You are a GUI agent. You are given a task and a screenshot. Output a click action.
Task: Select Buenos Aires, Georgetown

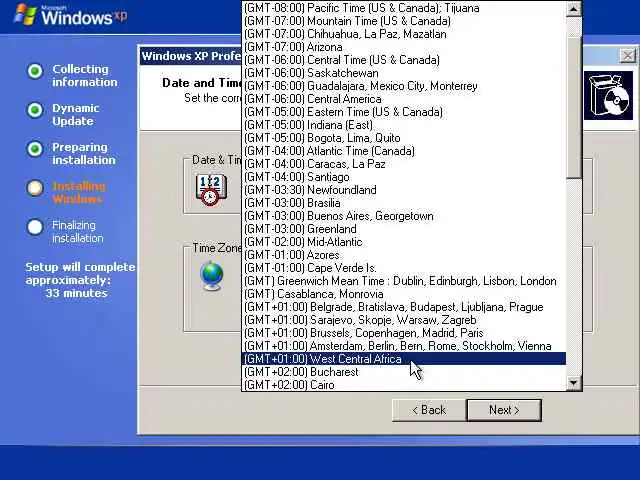tap(404, 216)
